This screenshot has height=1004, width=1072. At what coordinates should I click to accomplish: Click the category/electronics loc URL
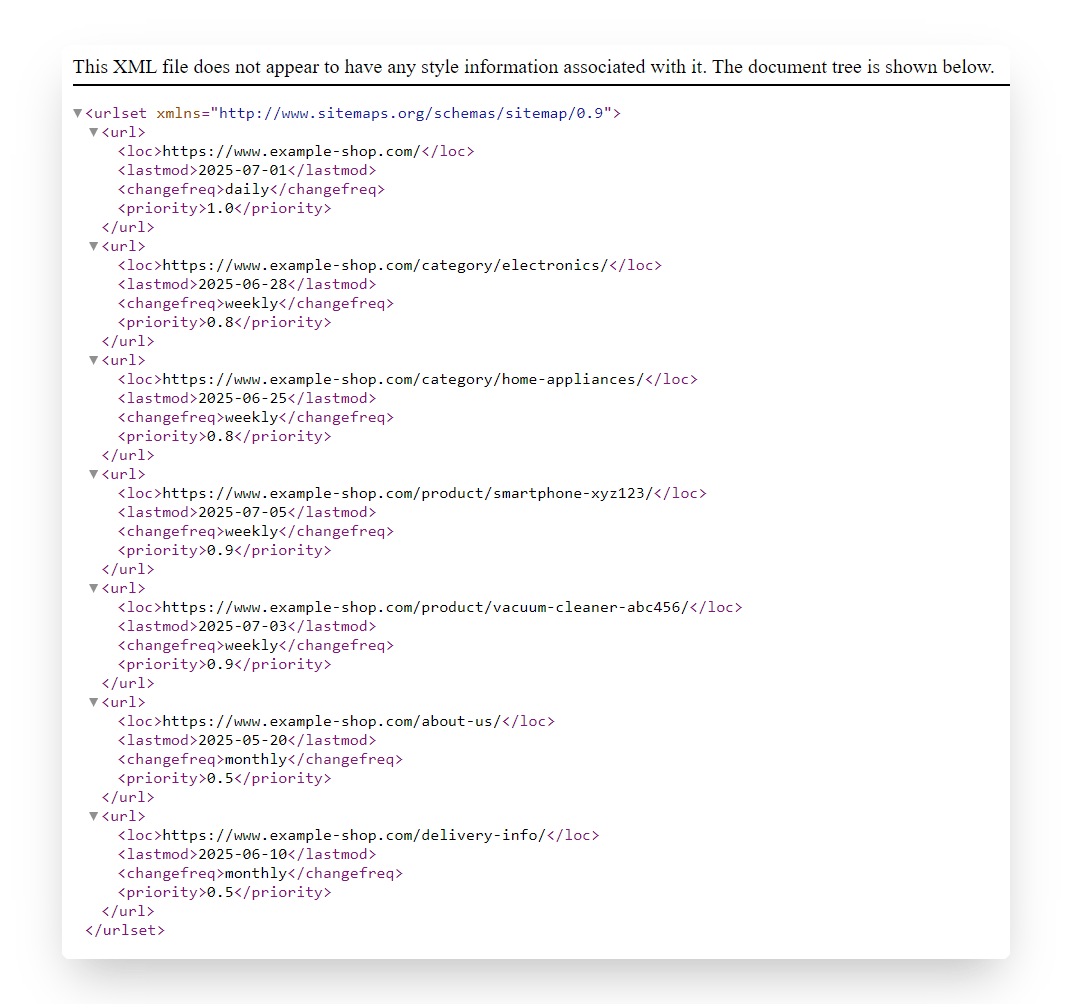click(x=386, y=265)
